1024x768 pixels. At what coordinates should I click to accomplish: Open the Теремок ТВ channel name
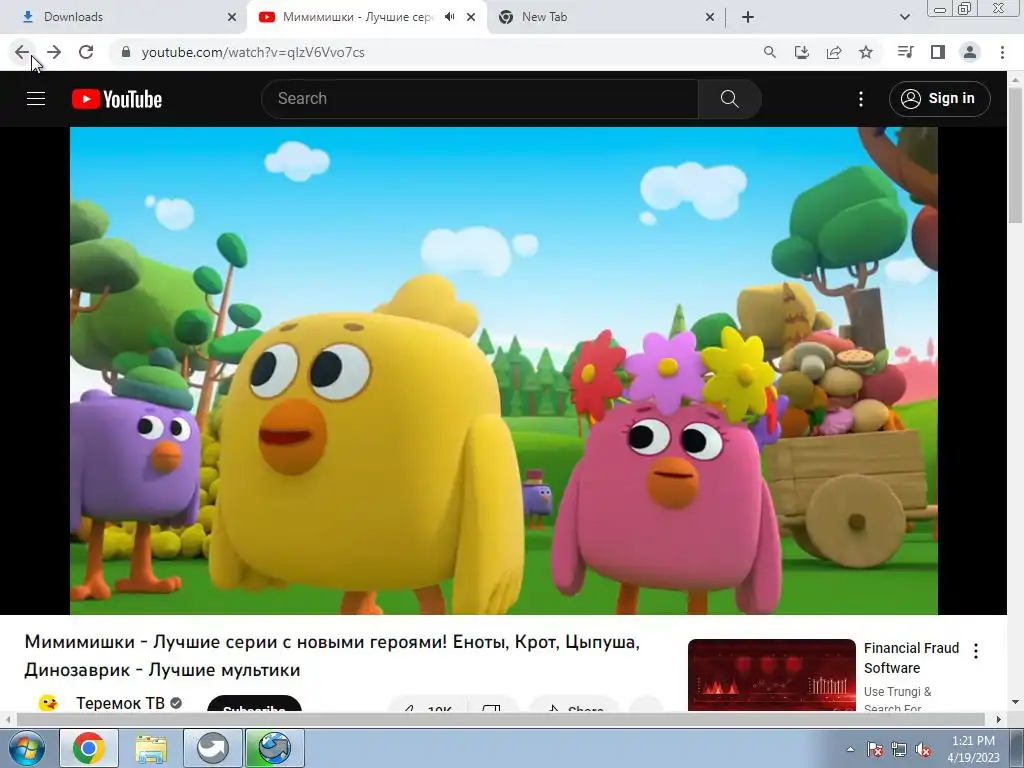[120, 703]
